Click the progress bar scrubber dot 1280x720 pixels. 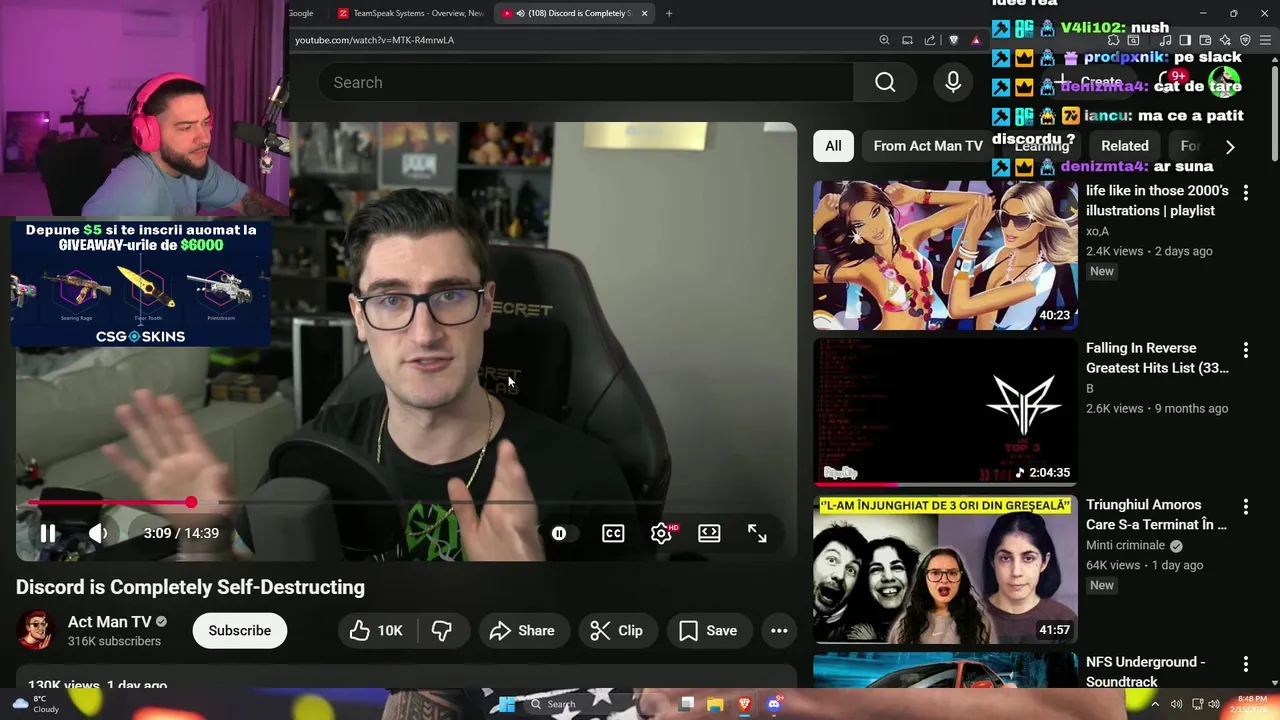(191, 502)
